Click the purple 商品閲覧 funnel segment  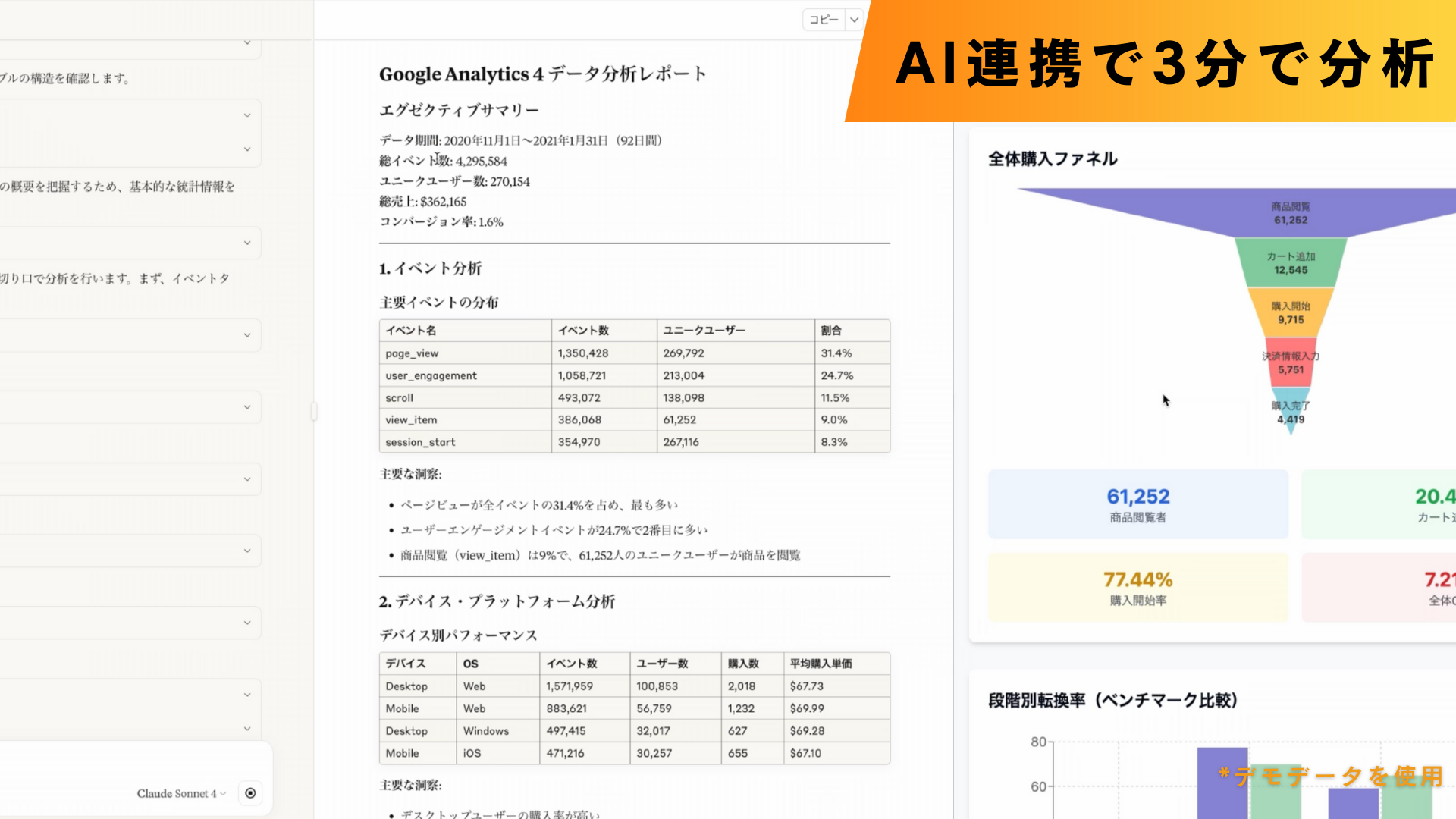1290,213
